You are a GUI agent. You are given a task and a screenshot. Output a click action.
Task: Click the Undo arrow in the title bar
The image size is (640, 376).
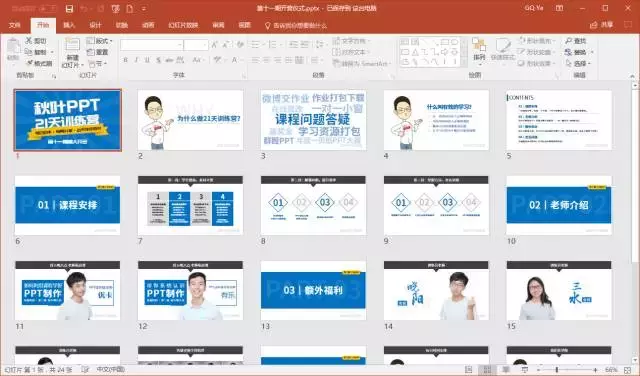tap(84, 9)
